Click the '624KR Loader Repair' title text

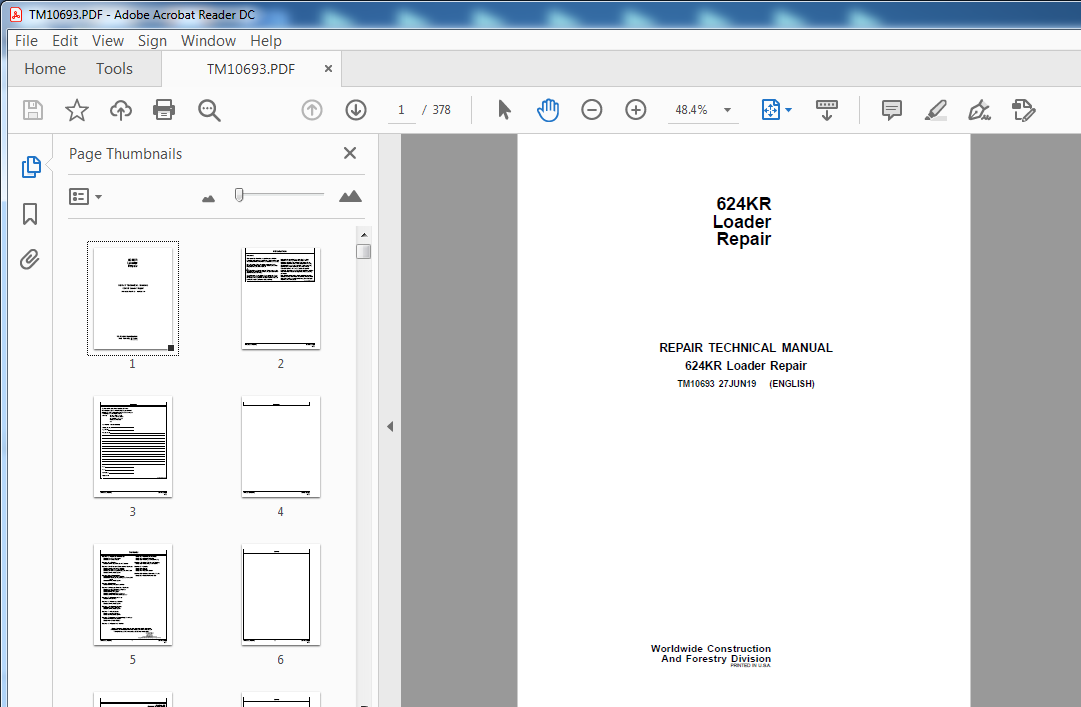pos(742,221)
